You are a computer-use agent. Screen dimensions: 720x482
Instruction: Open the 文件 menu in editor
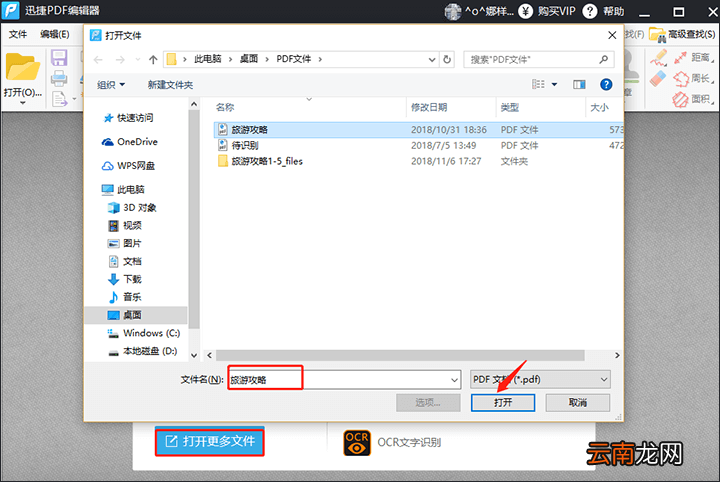click(x=18, y=34)
